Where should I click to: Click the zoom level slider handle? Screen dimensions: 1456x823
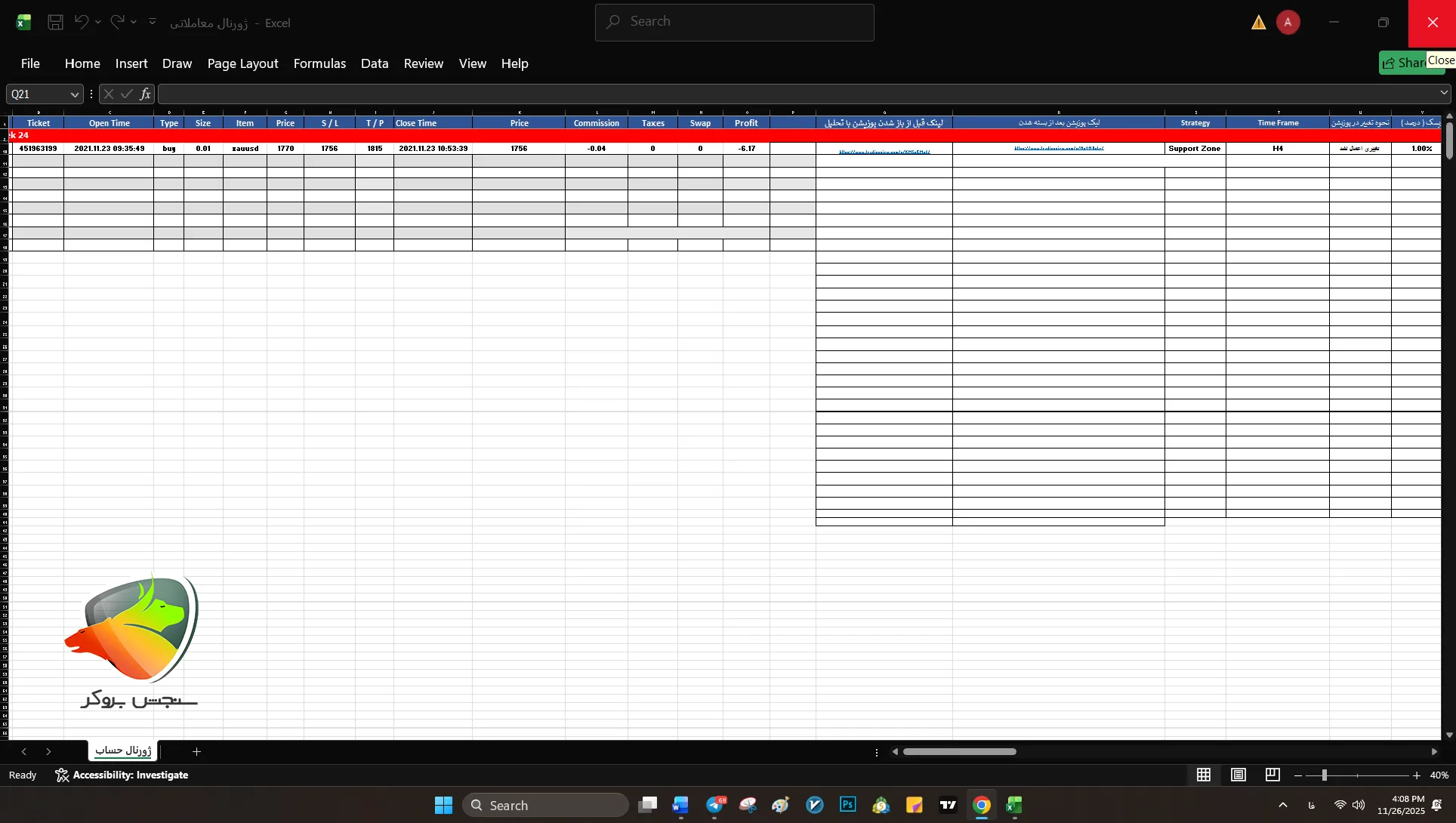pos(1324,775)
